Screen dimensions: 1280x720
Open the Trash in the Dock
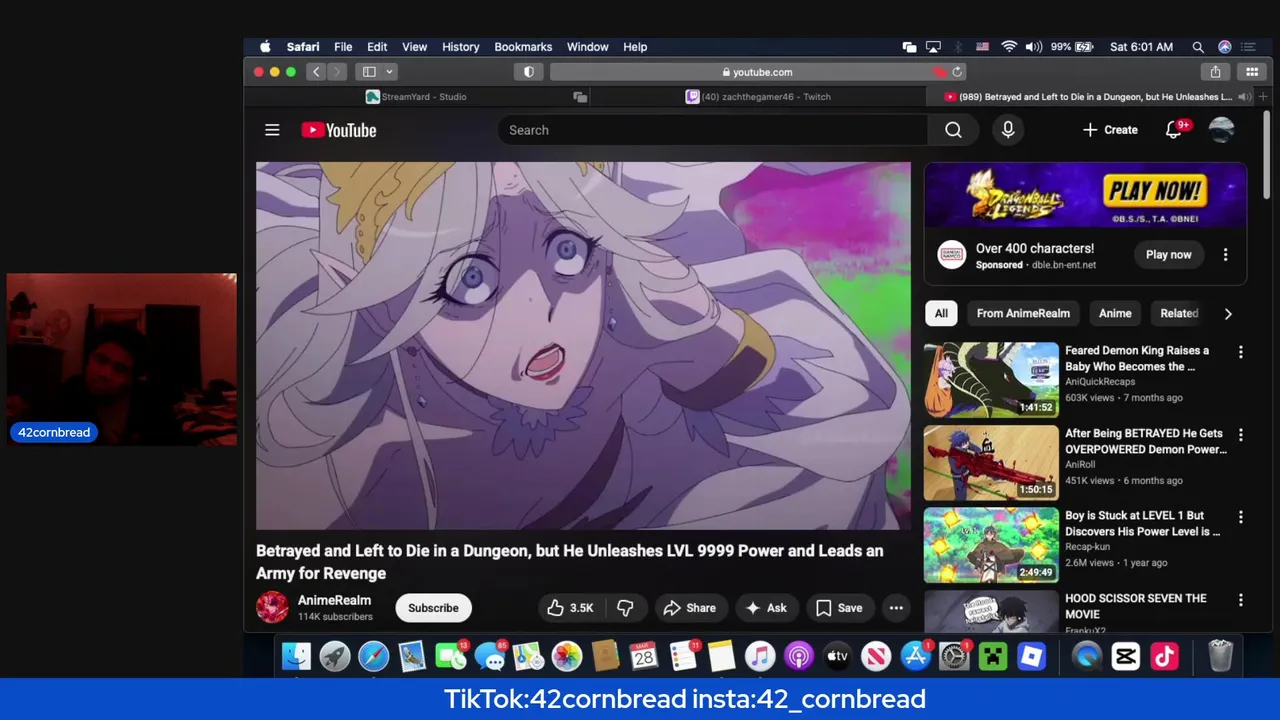(x=1221, y=657)
